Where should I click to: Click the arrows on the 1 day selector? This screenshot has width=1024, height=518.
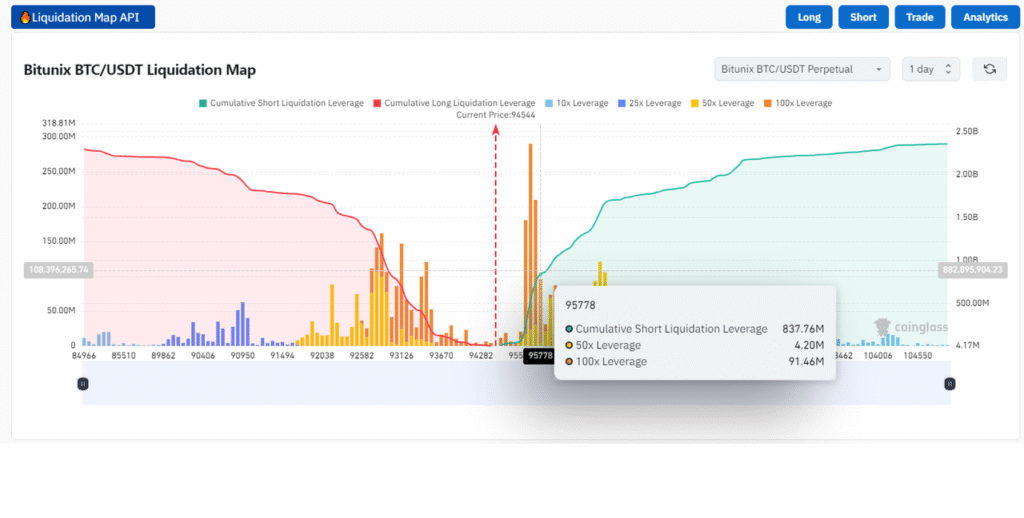pyautogui.click(x=948, y=69)
